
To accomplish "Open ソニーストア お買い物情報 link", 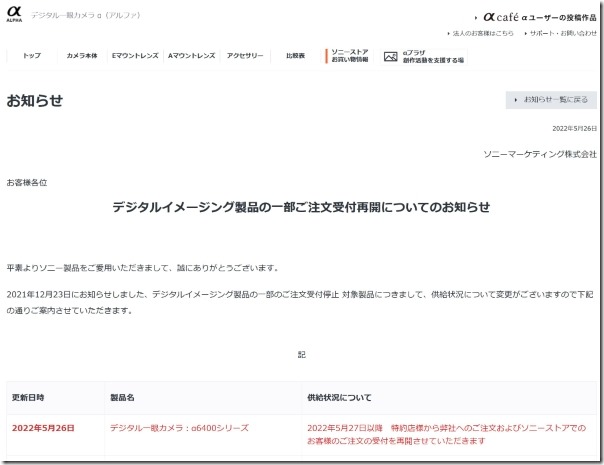I will pyautogui.click(x=350, y=55).
